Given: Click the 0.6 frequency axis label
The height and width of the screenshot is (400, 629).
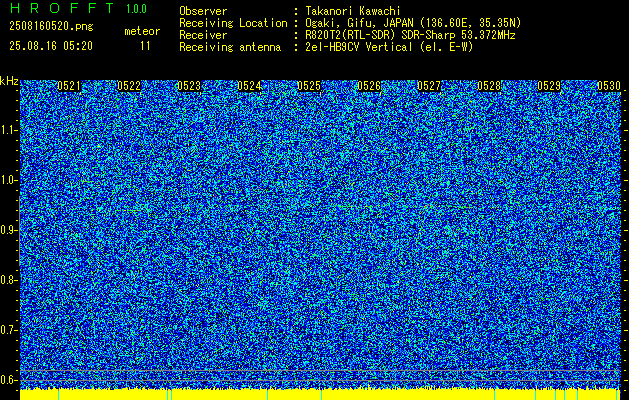Looking at the screenshot, I should coord(8,380).
